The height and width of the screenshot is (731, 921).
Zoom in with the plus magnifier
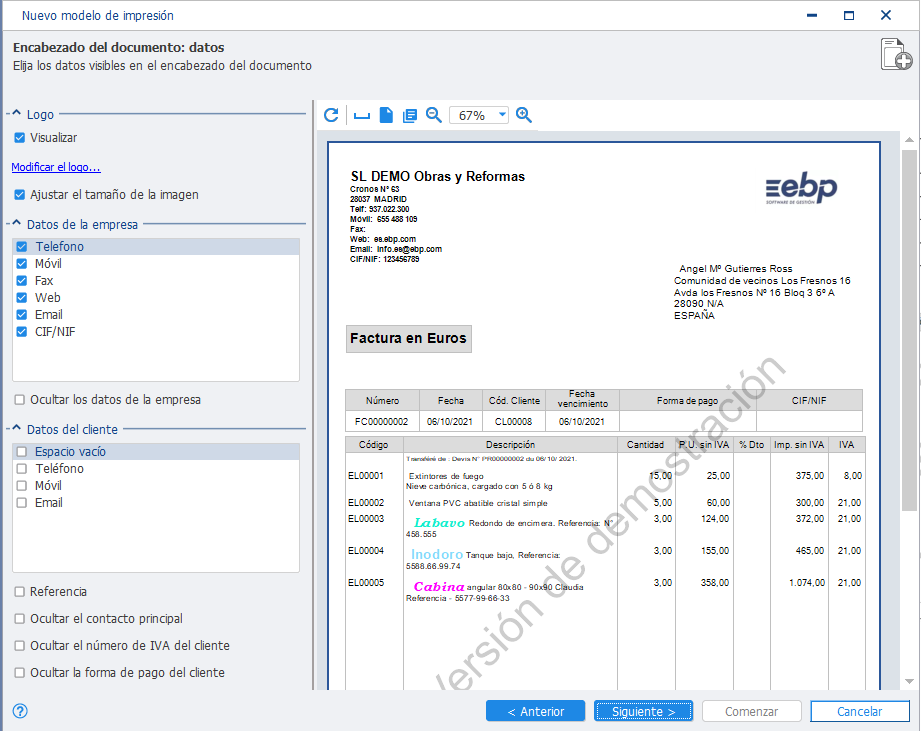pos(523,115)
